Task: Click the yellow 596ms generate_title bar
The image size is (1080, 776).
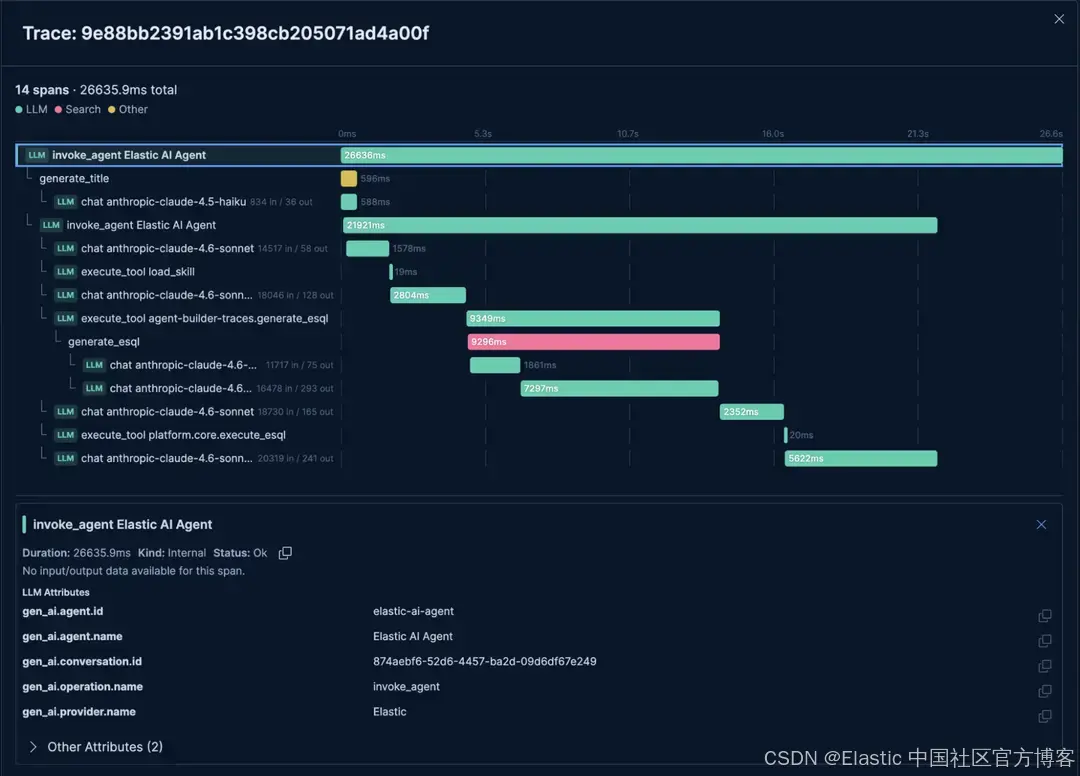Action: click(349, 178)
